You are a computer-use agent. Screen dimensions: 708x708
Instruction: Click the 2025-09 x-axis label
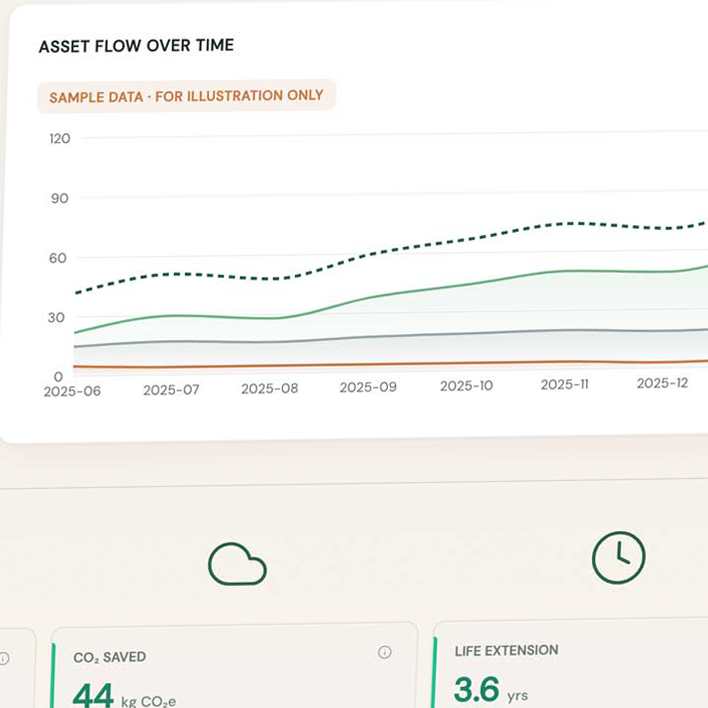[x=368, y=387]
